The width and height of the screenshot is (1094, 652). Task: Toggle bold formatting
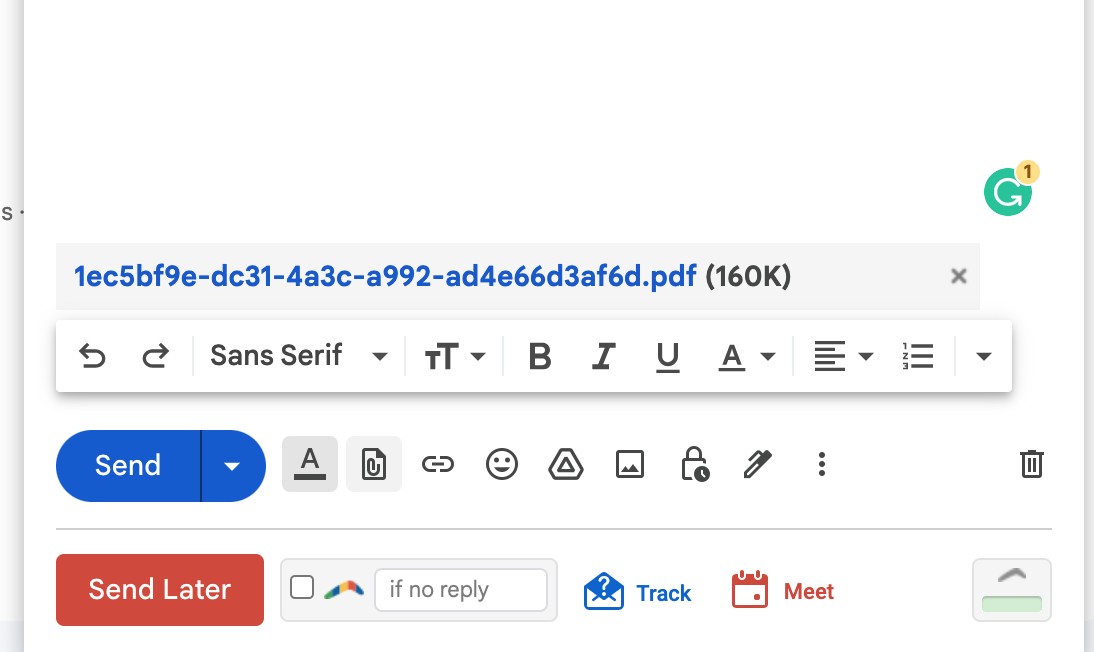point(539,356)
